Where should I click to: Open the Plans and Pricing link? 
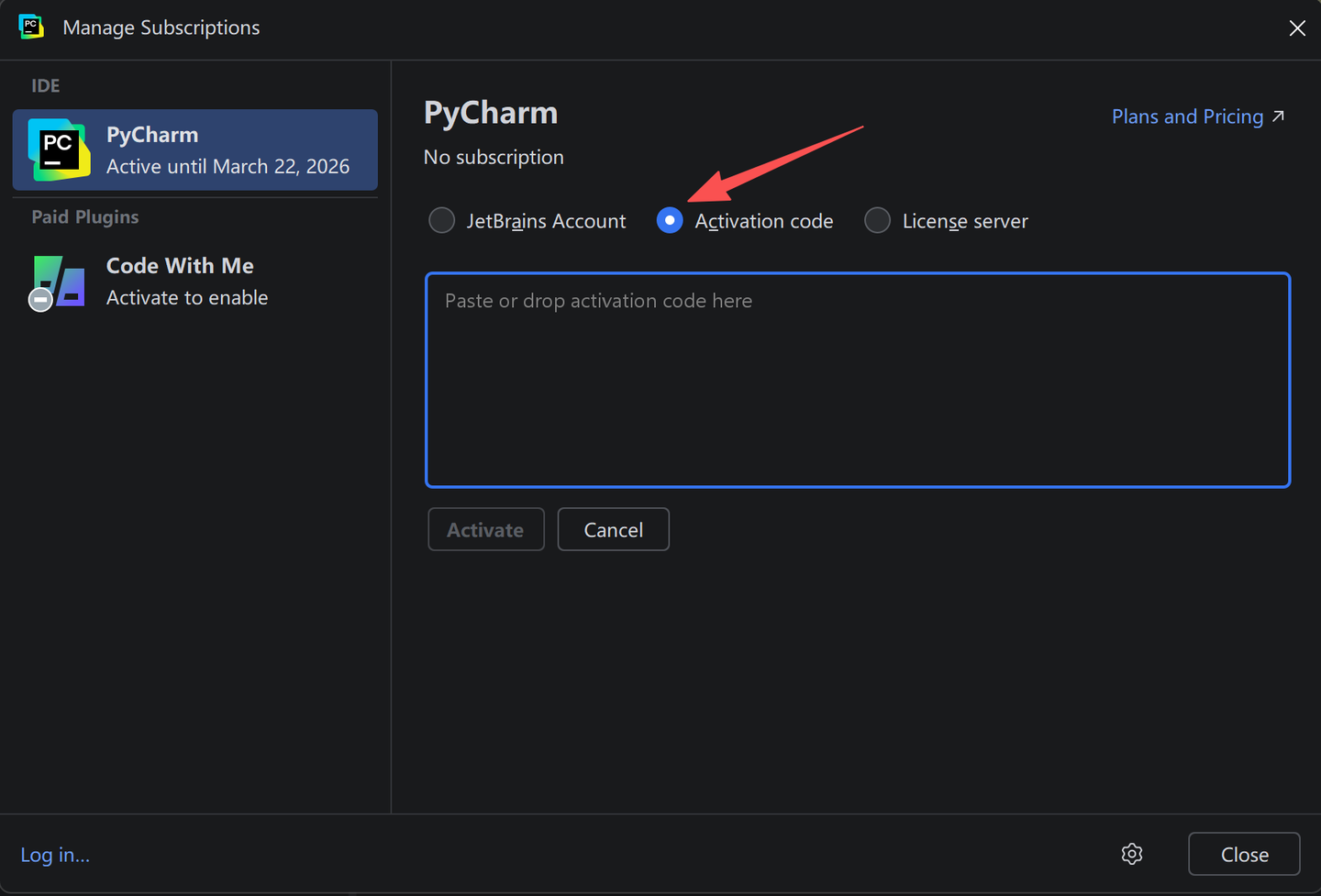click(x=1198, y=116)
